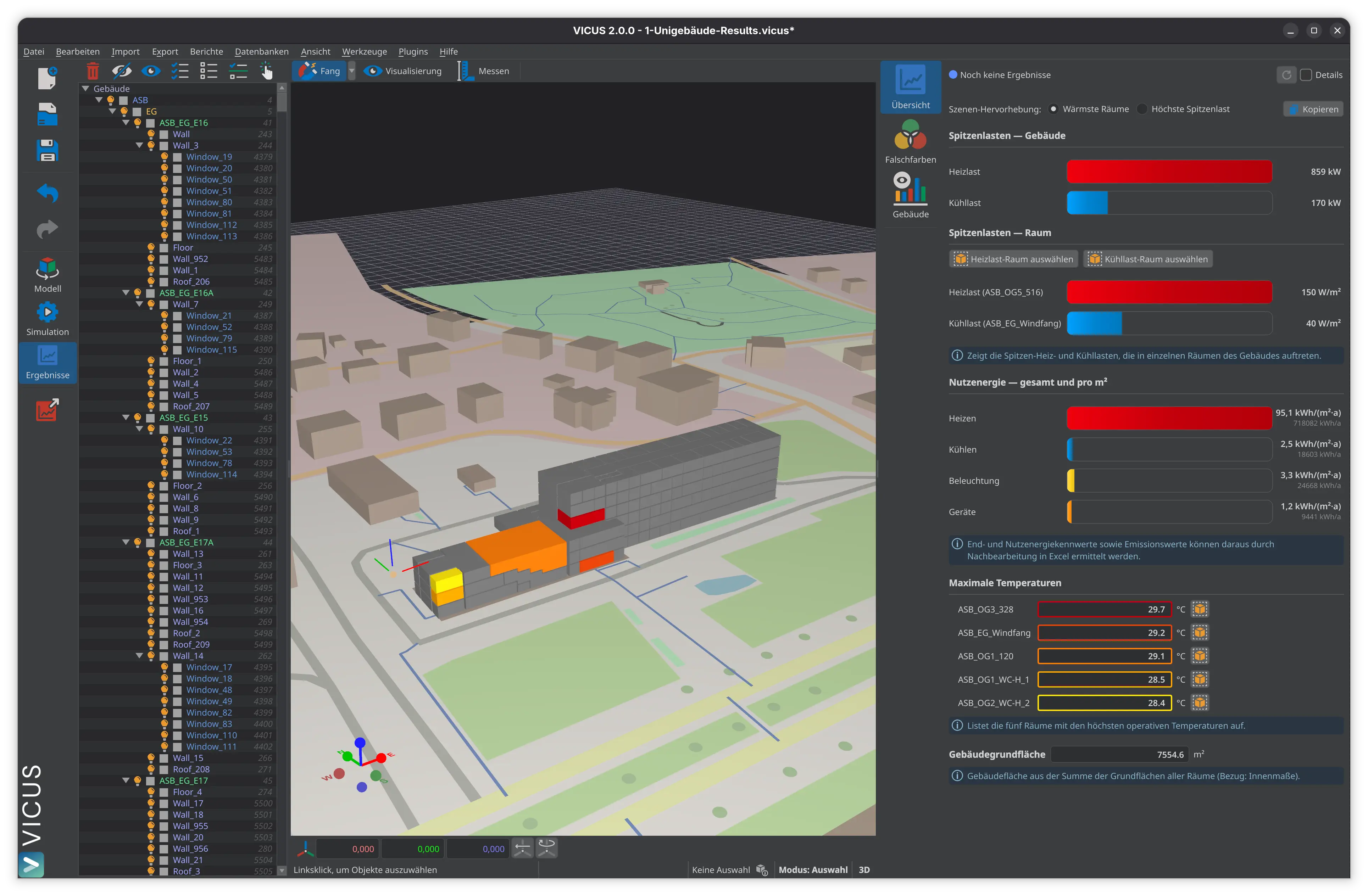Enable the Details checkbox
Viewport: 1368px width, 896px height.
(1306, 75)
